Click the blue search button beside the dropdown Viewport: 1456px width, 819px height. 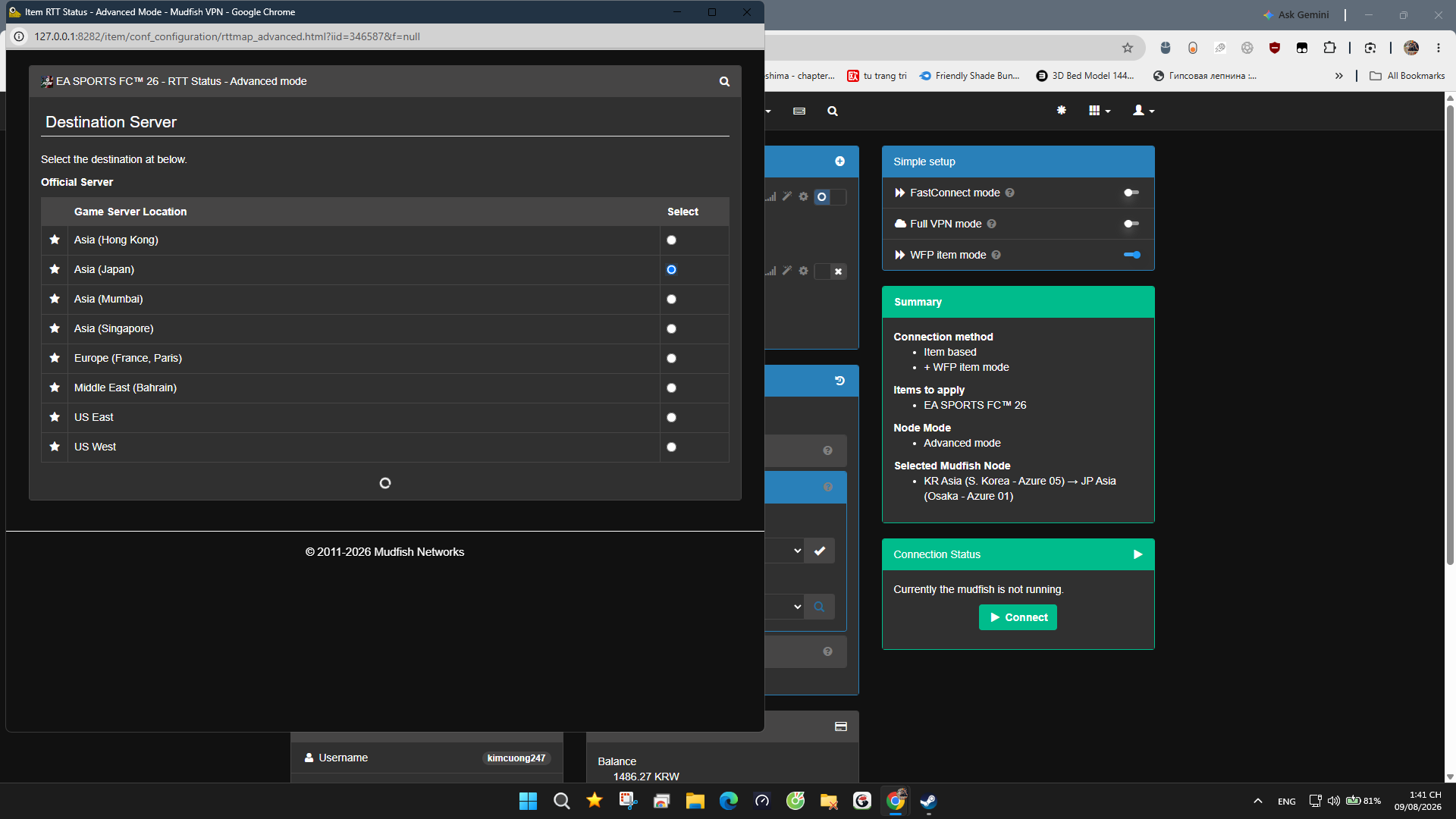819,607
